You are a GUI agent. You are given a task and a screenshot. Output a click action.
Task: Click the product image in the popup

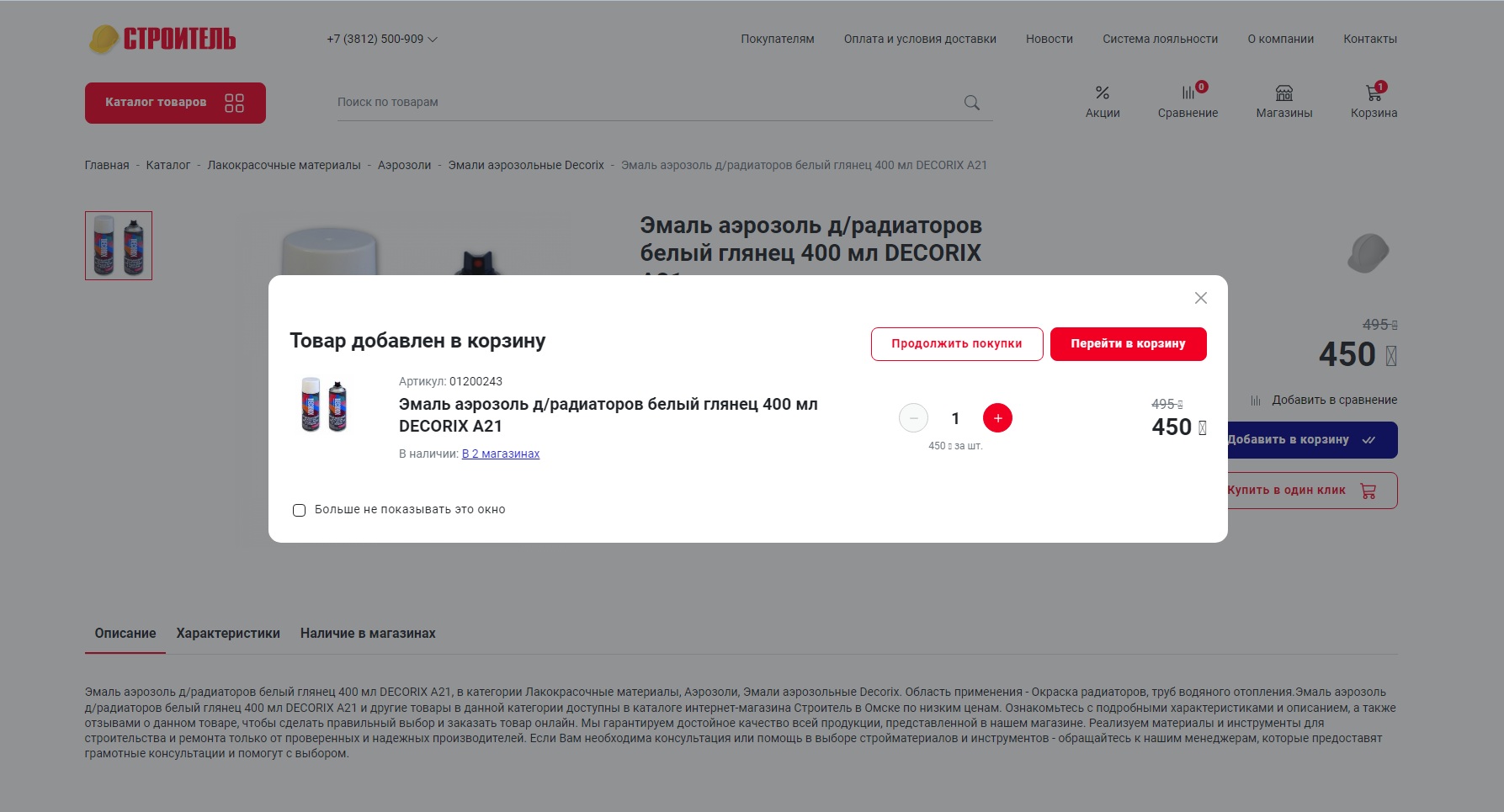click(324, 405)
